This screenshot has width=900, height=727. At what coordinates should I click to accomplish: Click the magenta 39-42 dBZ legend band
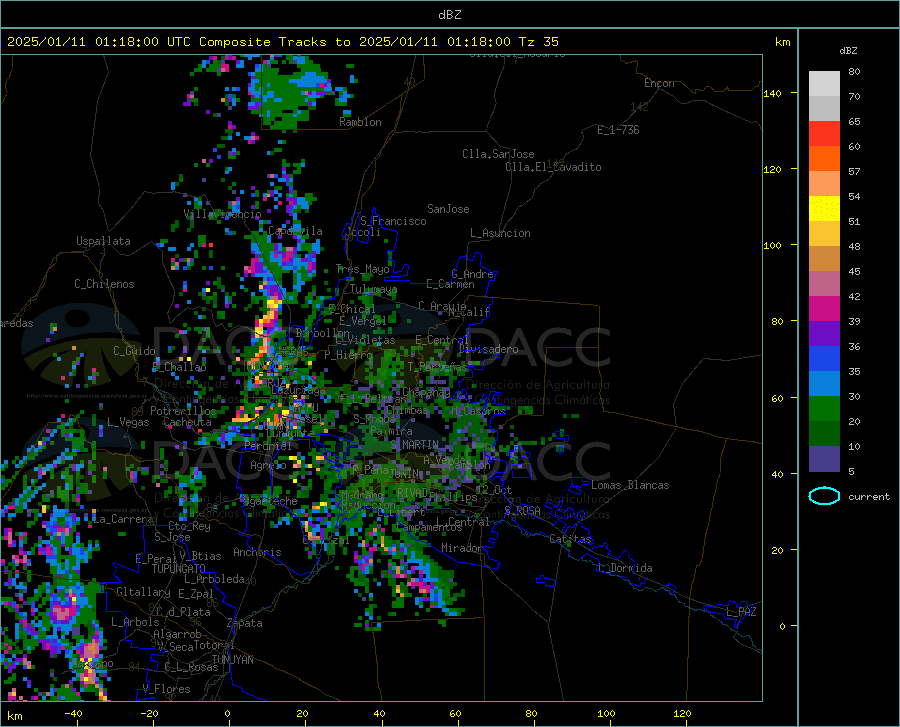pos(824,309)
